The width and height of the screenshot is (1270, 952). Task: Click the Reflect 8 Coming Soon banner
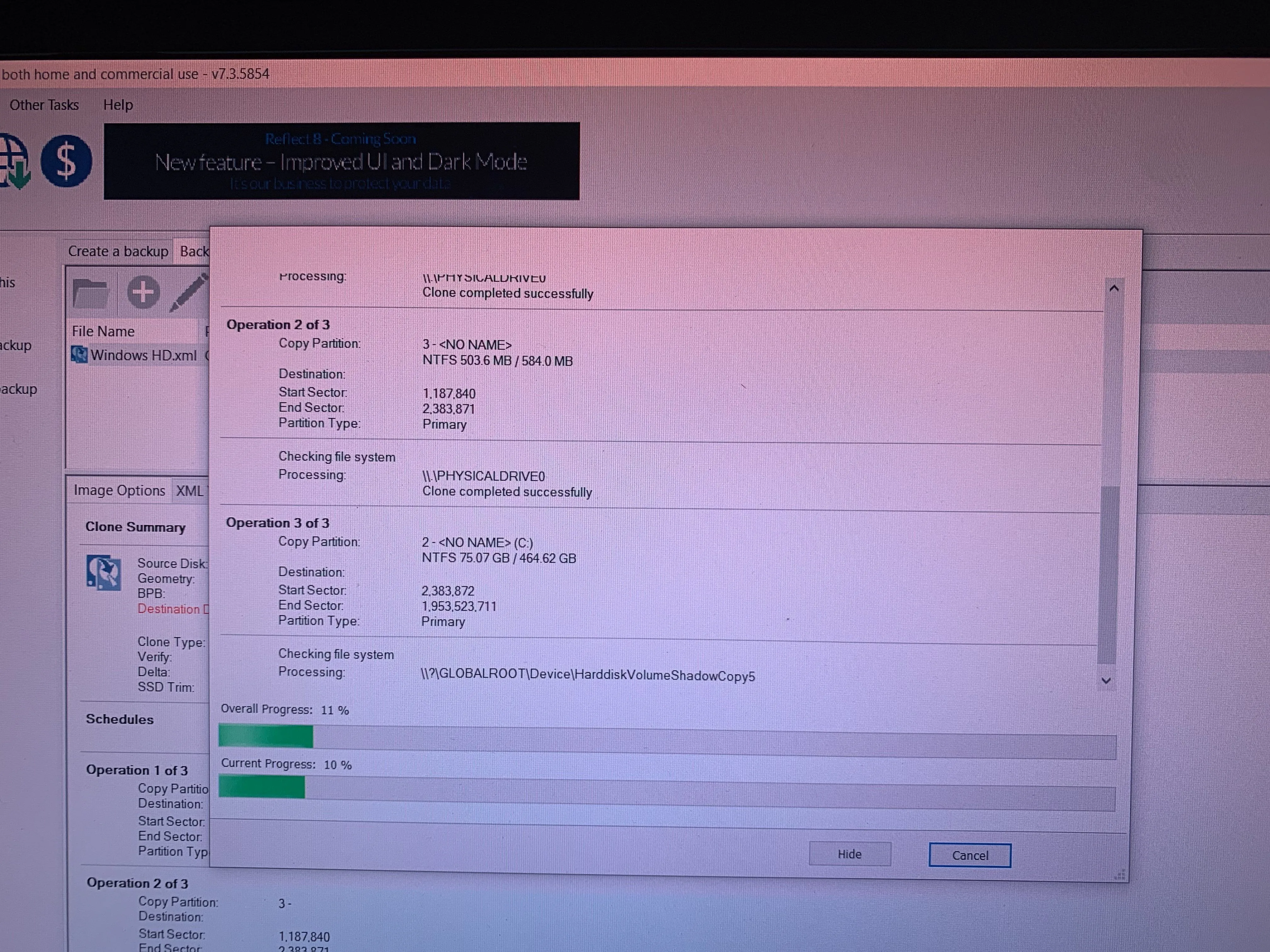click(x=341, y=161)
